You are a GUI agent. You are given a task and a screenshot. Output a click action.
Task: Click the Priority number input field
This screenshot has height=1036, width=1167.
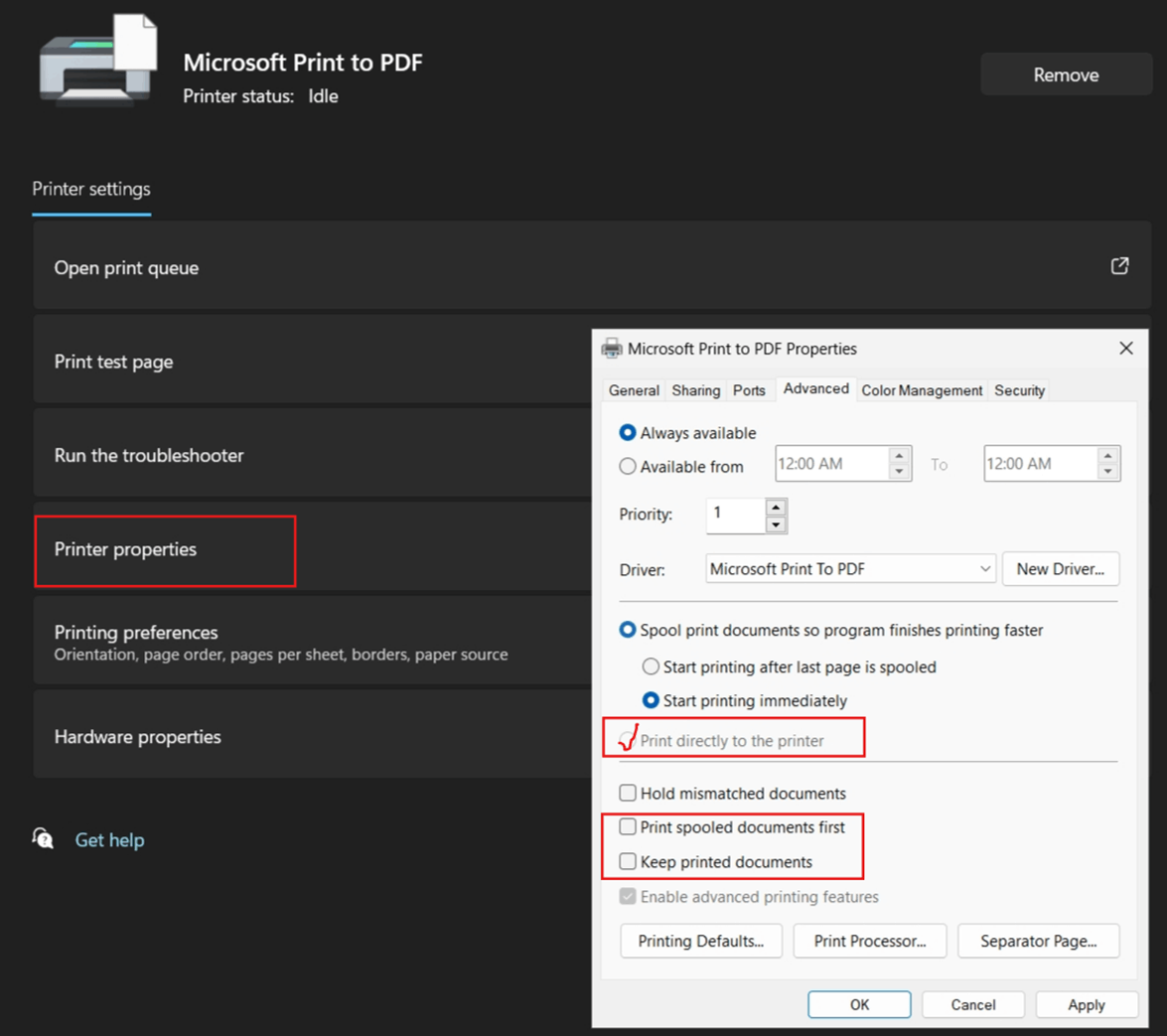pyautogui.click(x=735, y=516)
